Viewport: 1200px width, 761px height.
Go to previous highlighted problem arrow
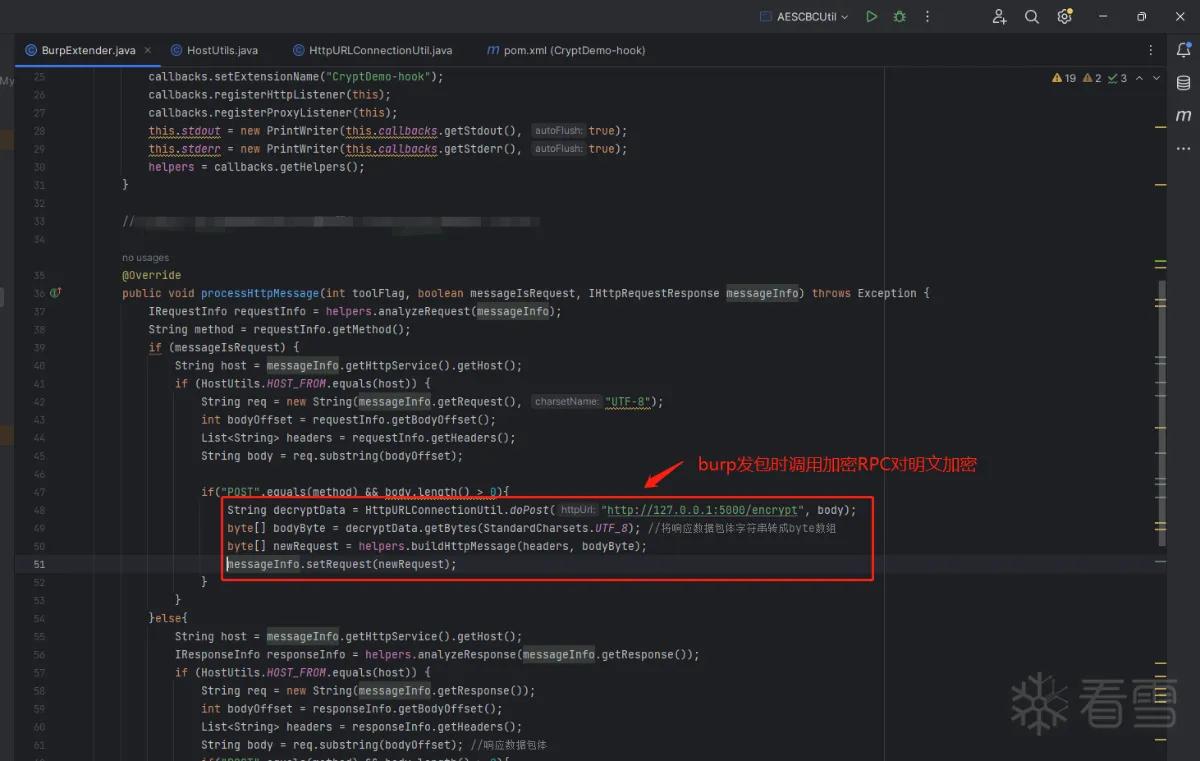tap(1141, 78)
